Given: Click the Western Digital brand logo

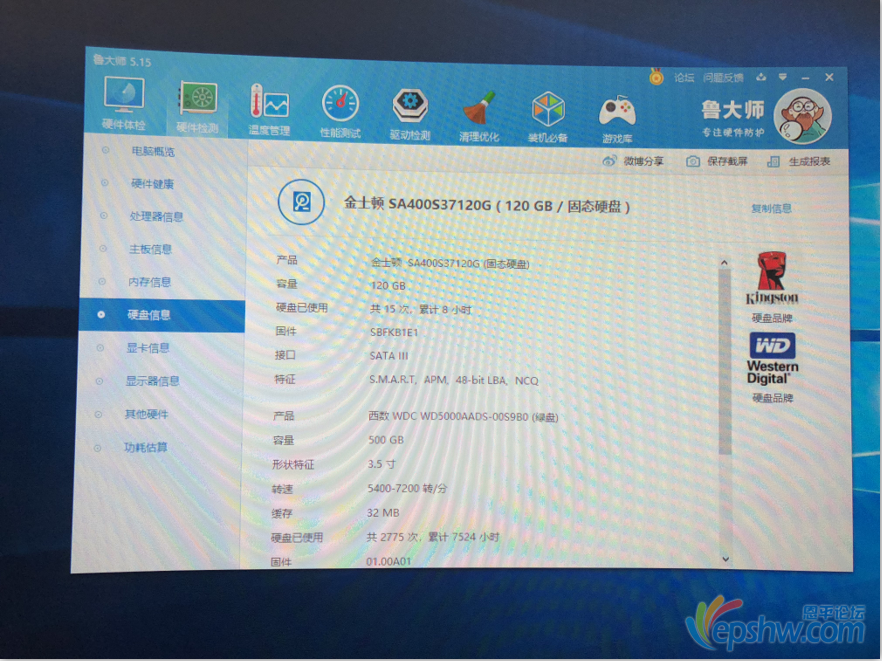Looking at the screenshot, I should (772, 359).
